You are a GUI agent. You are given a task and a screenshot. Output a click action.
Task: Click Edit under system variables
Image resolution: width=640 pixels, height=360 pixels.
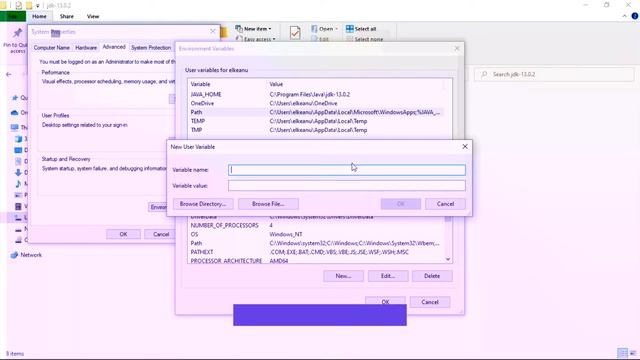388,276
